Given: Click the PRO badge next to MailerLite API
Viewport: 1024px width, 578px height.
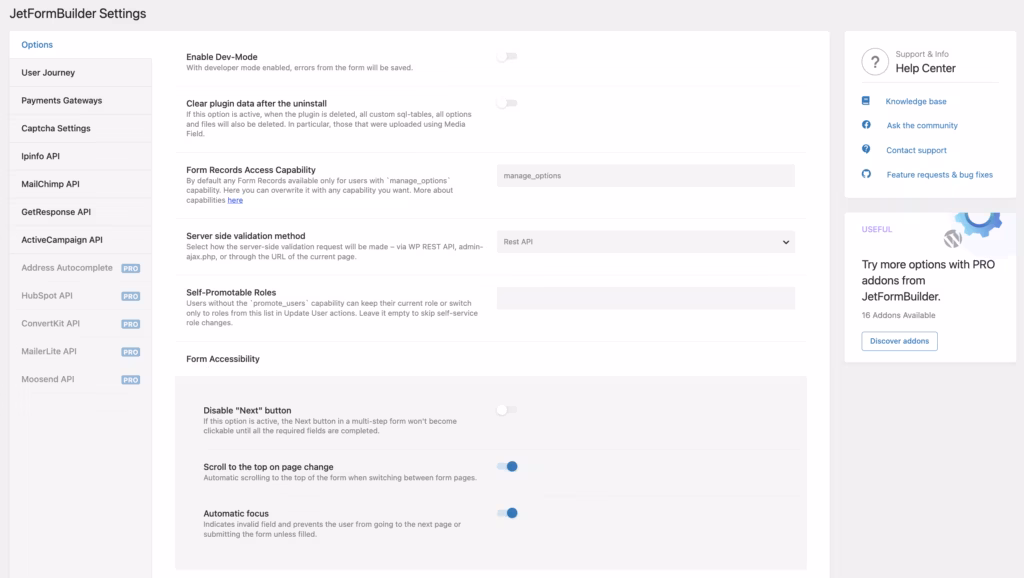Looking at the screenshot, I should coord(131,352).
